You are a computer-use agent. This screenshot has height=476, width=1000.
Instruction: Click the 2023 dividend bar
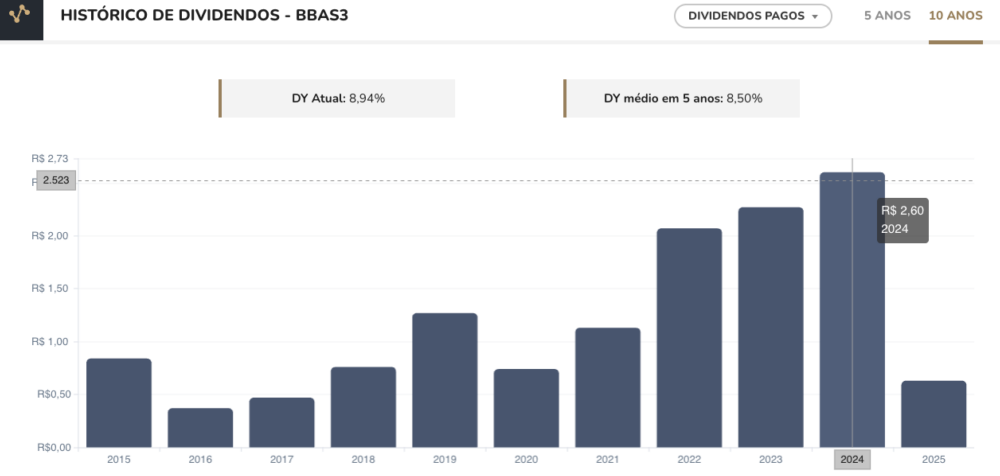(x=771, y=327)
